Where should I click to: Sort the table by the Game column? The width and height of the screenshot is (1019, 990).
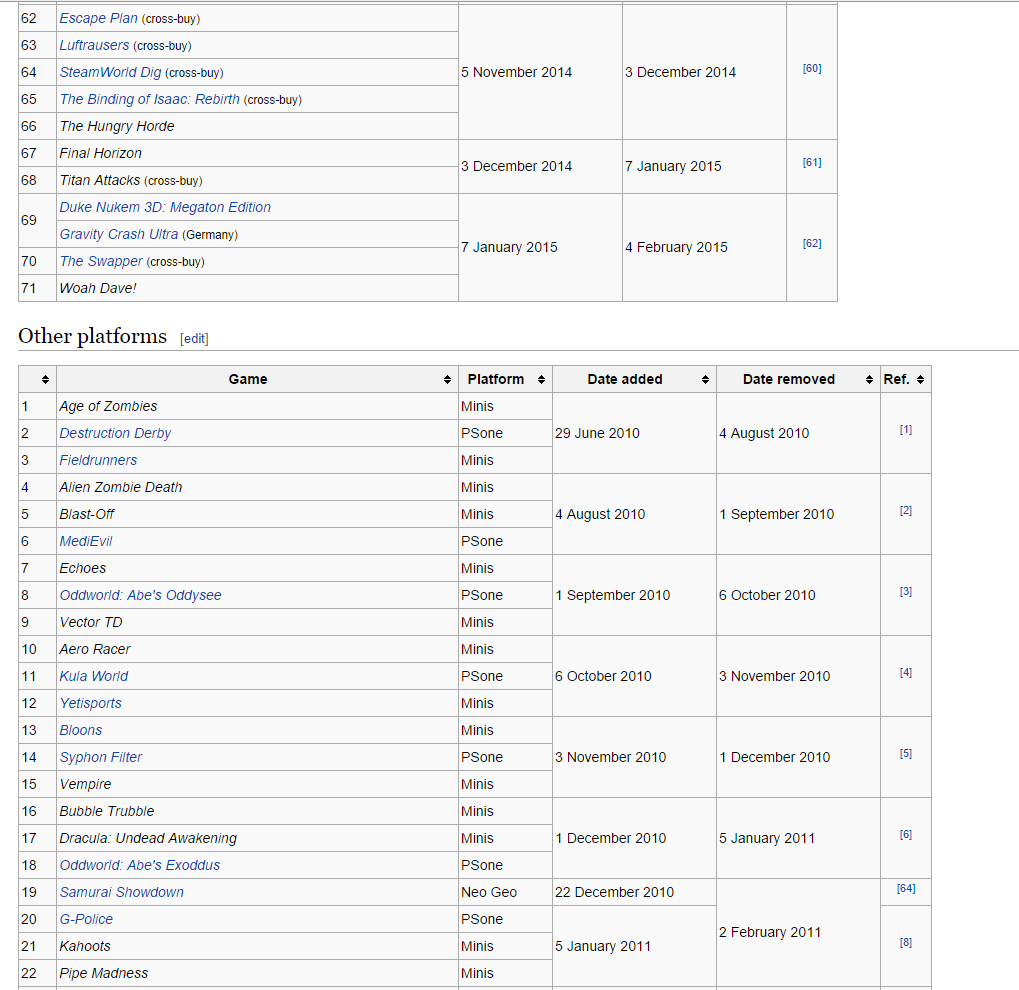point(447,380)
